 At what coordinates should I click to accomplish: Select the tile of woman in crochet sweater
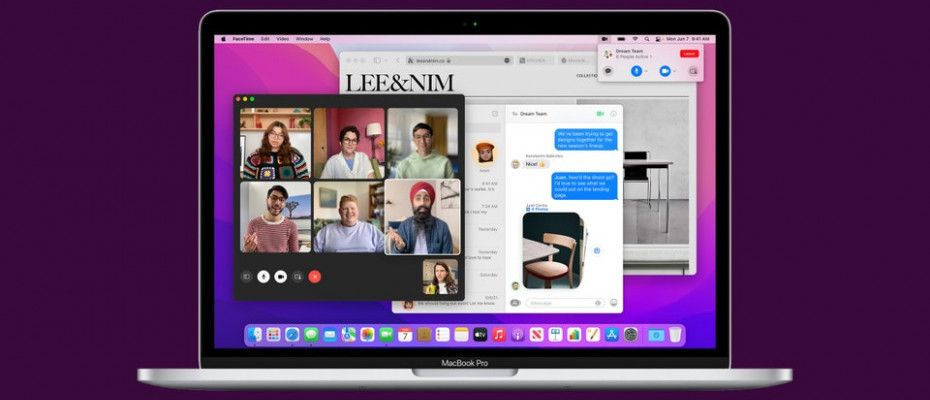pyautogui.click(x=275, y=144)
